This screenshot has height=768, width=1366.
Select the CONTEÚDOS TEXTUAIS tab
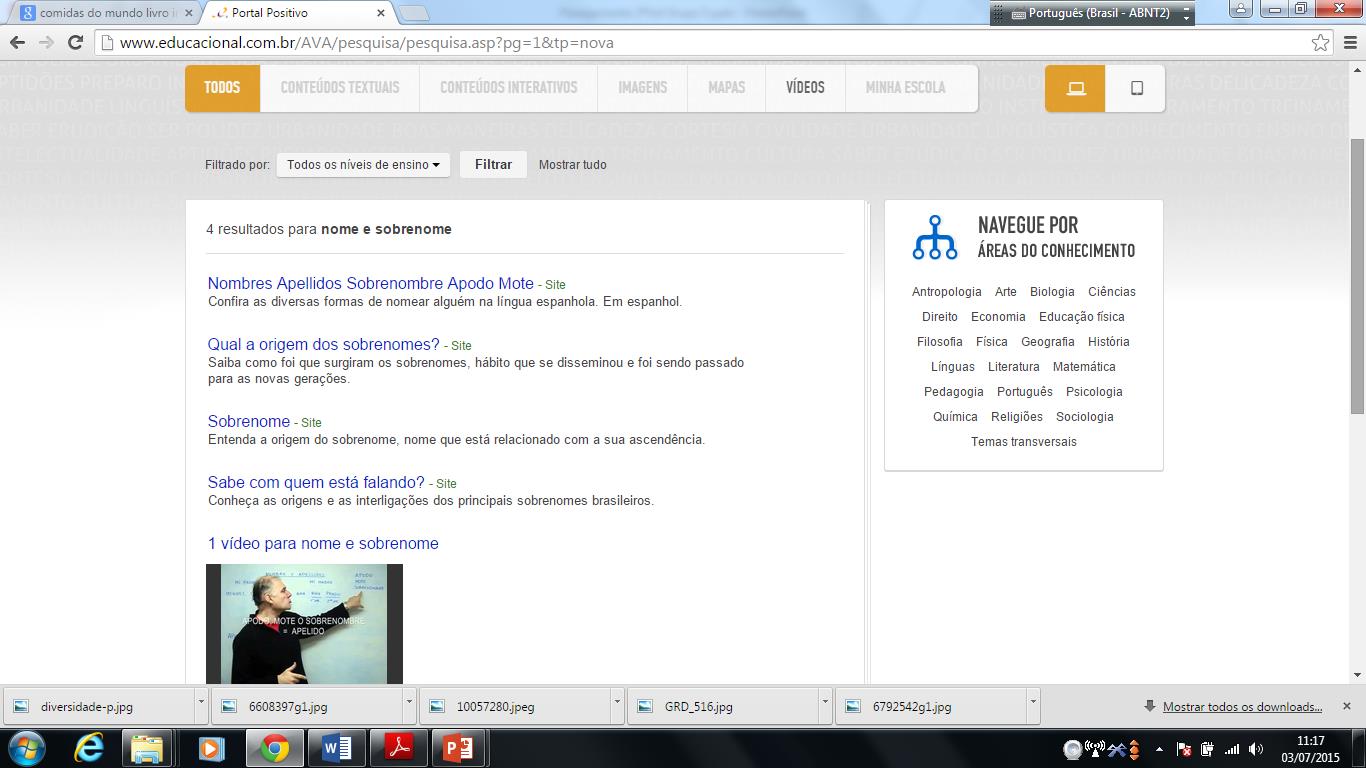tap(340, 88)
